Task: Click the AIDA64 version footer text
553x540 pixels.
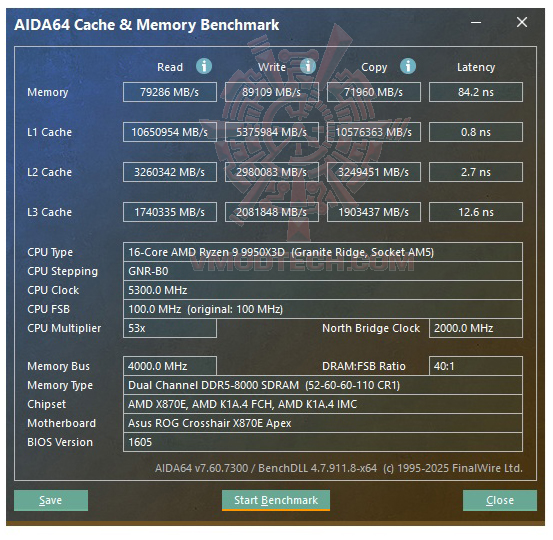Action: point(339,468)
